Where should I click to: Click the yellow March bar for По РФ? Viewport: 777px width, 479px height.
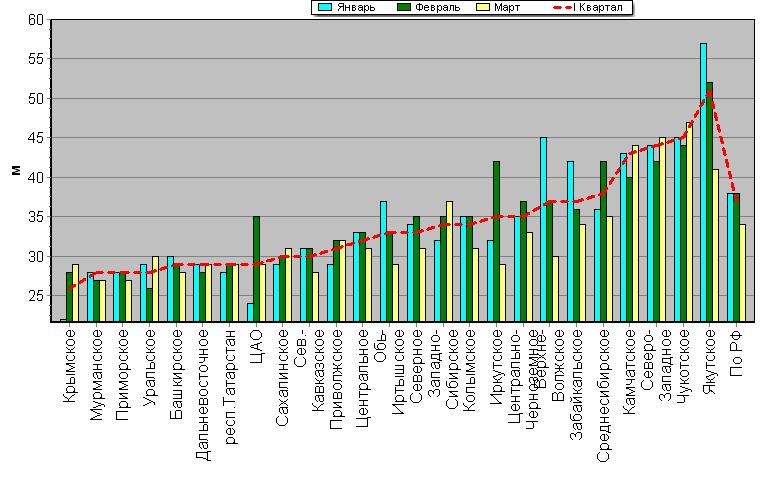742,273
